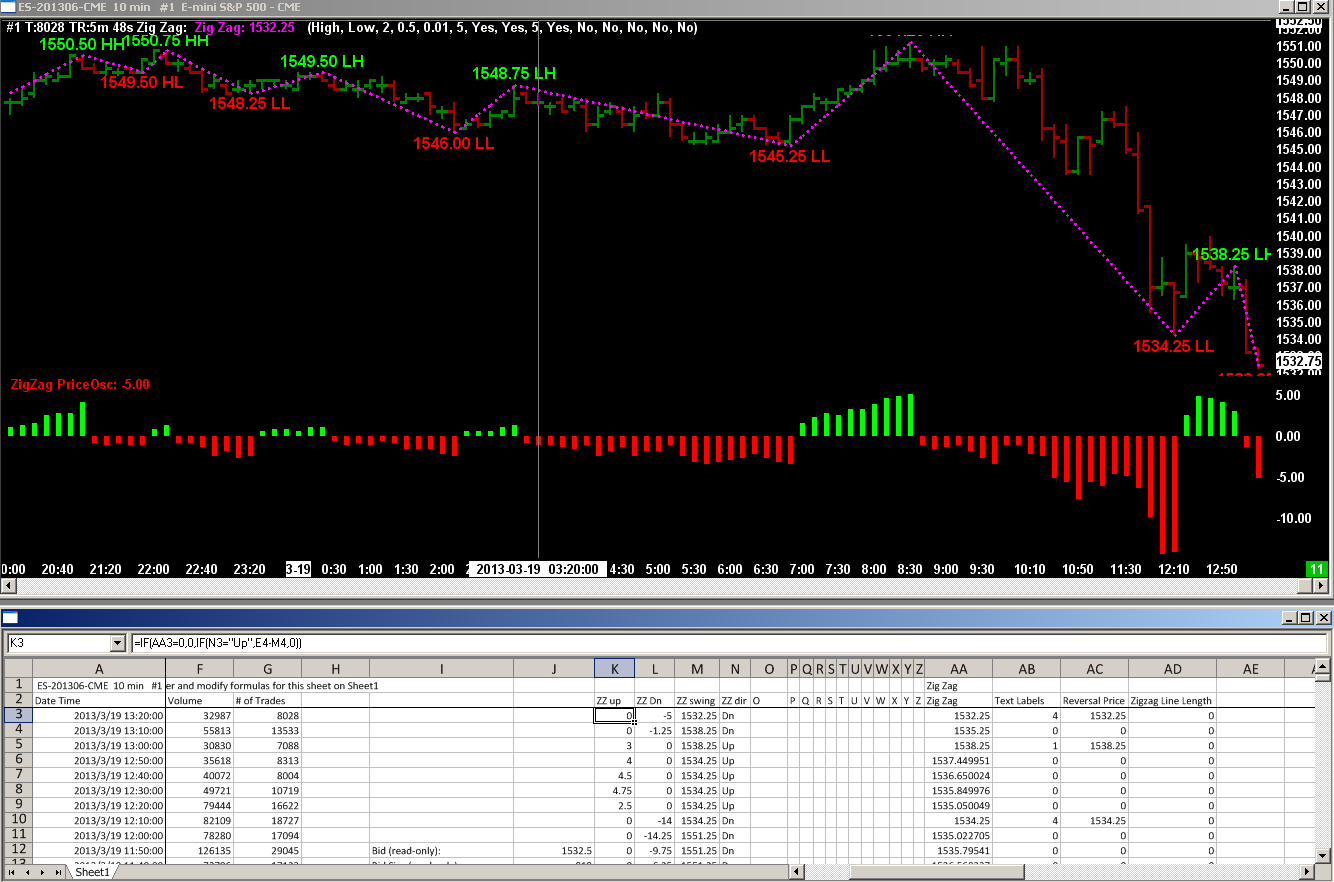
Task: Select row 12 header
Action: pyautogui.click(x=18, y=850)
